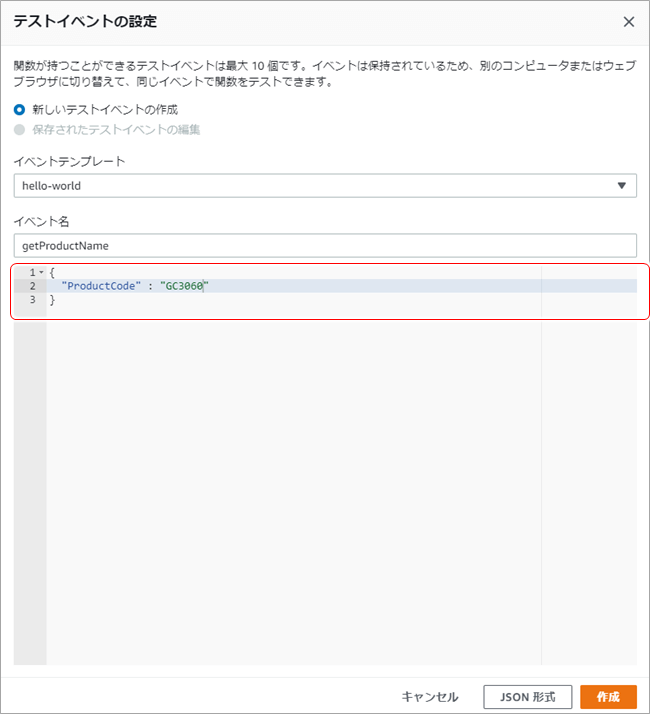The height and width of the screenshot is (714, 656).
Task: Click the イベントテンプレート label
Action: [69, 161]
